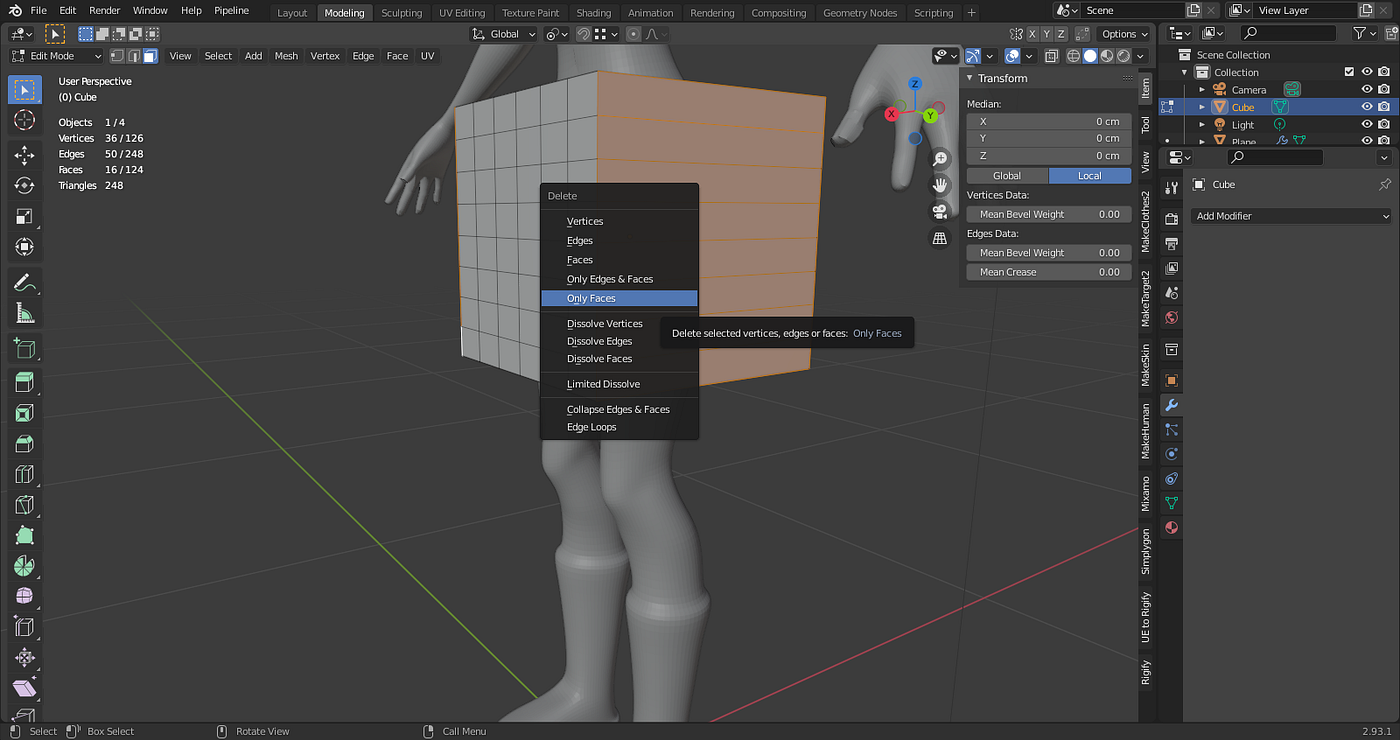The image size is (1400, 740).
Task: Adjust Mean Crease value slider
Action: click(x=1049, y=272)
